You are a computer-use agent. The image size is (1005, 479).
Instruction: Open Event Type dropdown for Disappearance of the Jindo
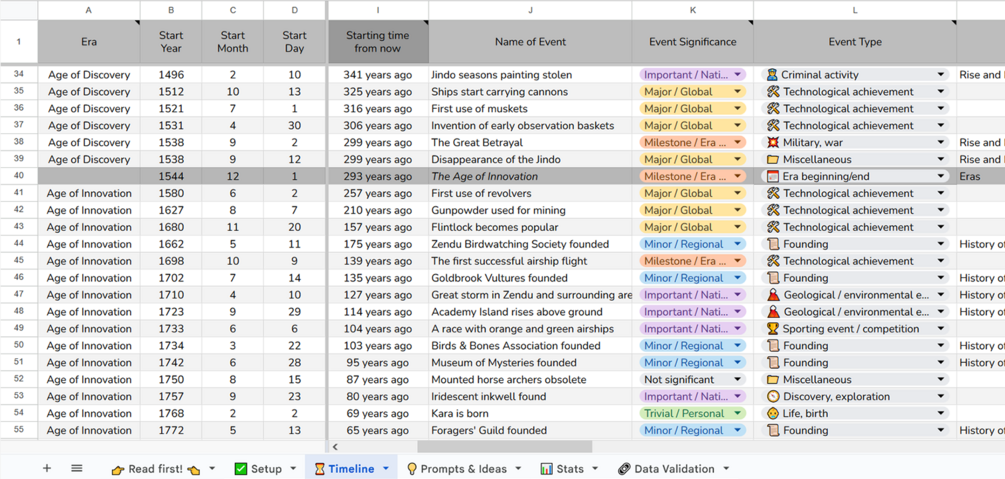[941, 159]
